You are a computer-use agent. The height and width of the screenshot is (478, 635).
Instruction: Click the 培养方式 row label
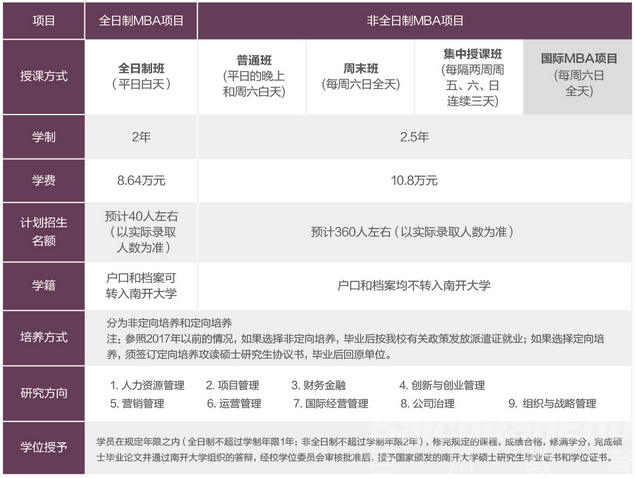pyautogui.click(x=45, y=336)
